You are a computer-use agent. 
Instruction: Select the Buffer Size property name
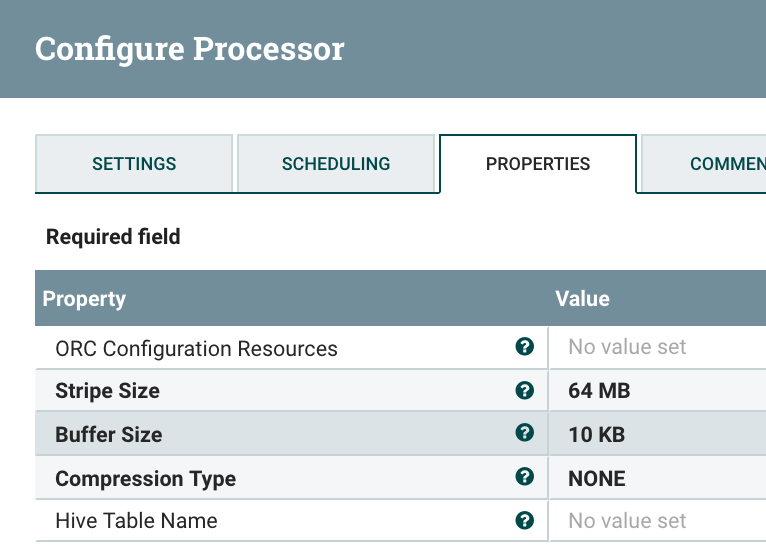[109, 435]
